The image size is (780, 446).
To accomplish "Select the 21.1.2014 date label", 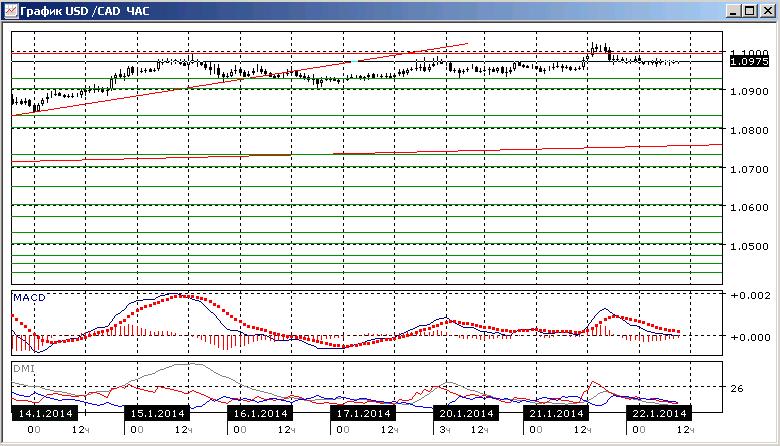I will (556, 413).
